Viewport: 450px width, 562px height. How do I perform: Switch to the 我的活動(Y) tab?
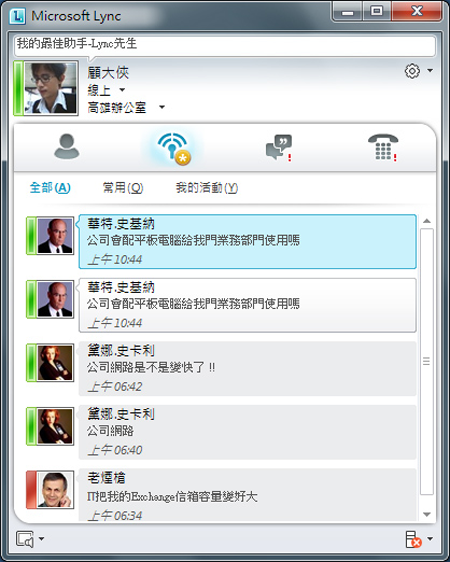[207, 187]
